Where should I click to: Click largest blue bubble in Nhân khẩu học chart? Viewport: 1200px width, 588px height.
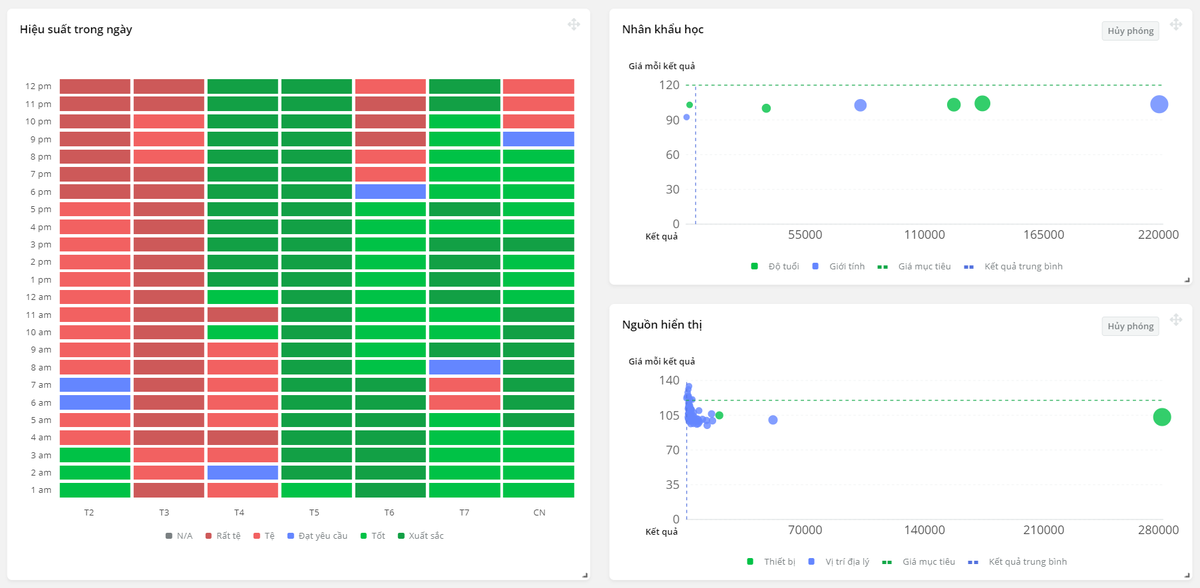(1159, 104)
